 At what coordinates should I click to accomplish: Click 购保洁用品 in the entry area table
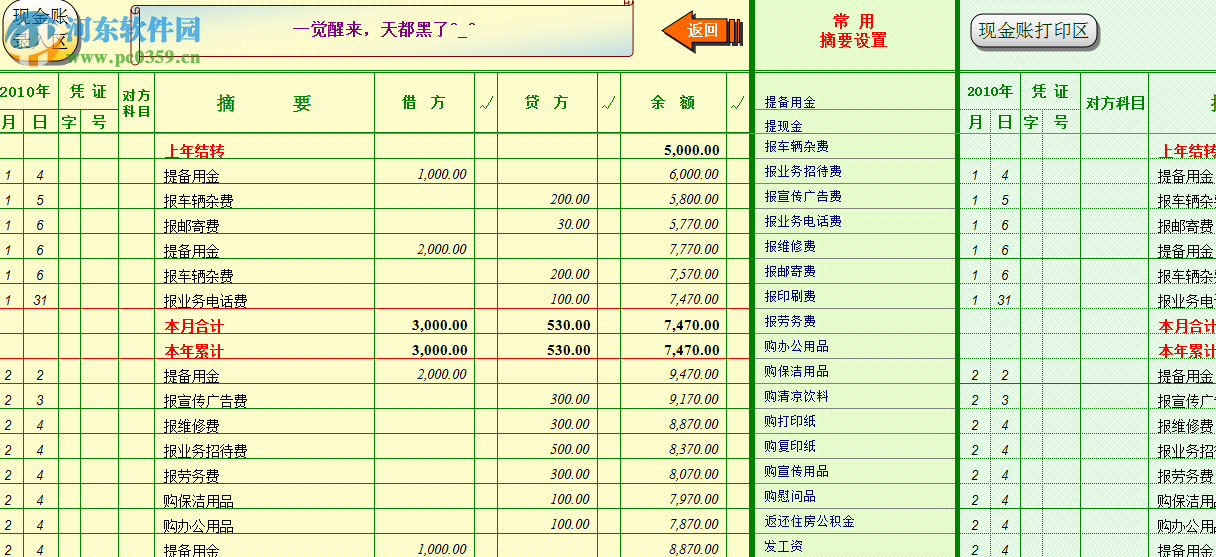pos(198,501)
